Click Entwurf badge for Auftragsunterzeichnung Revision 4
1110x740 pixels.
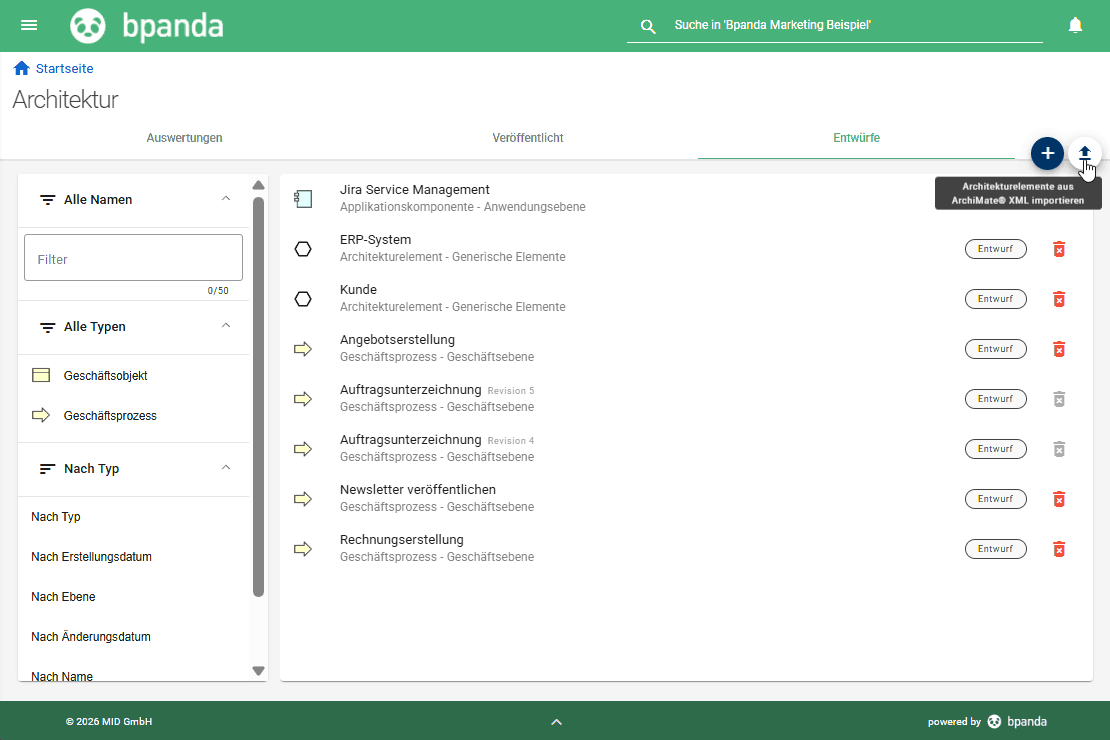[995, 449]
